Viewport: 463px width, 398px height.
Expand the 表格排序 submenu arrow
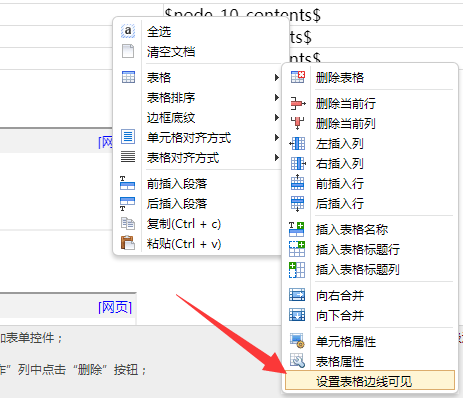(x=277, y=97)
